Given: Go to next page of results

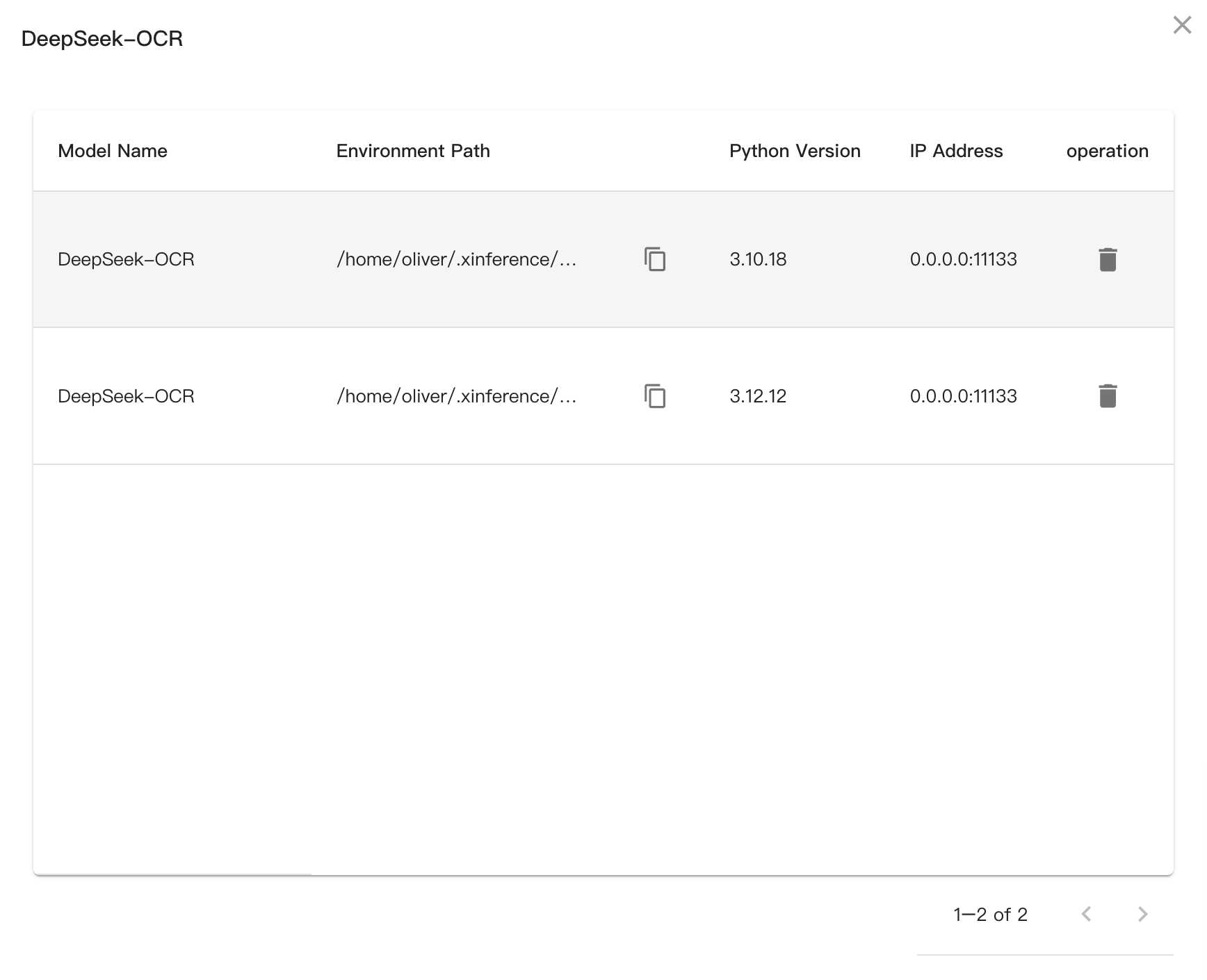Looking at the screenshot, I should click(1142, 914).
